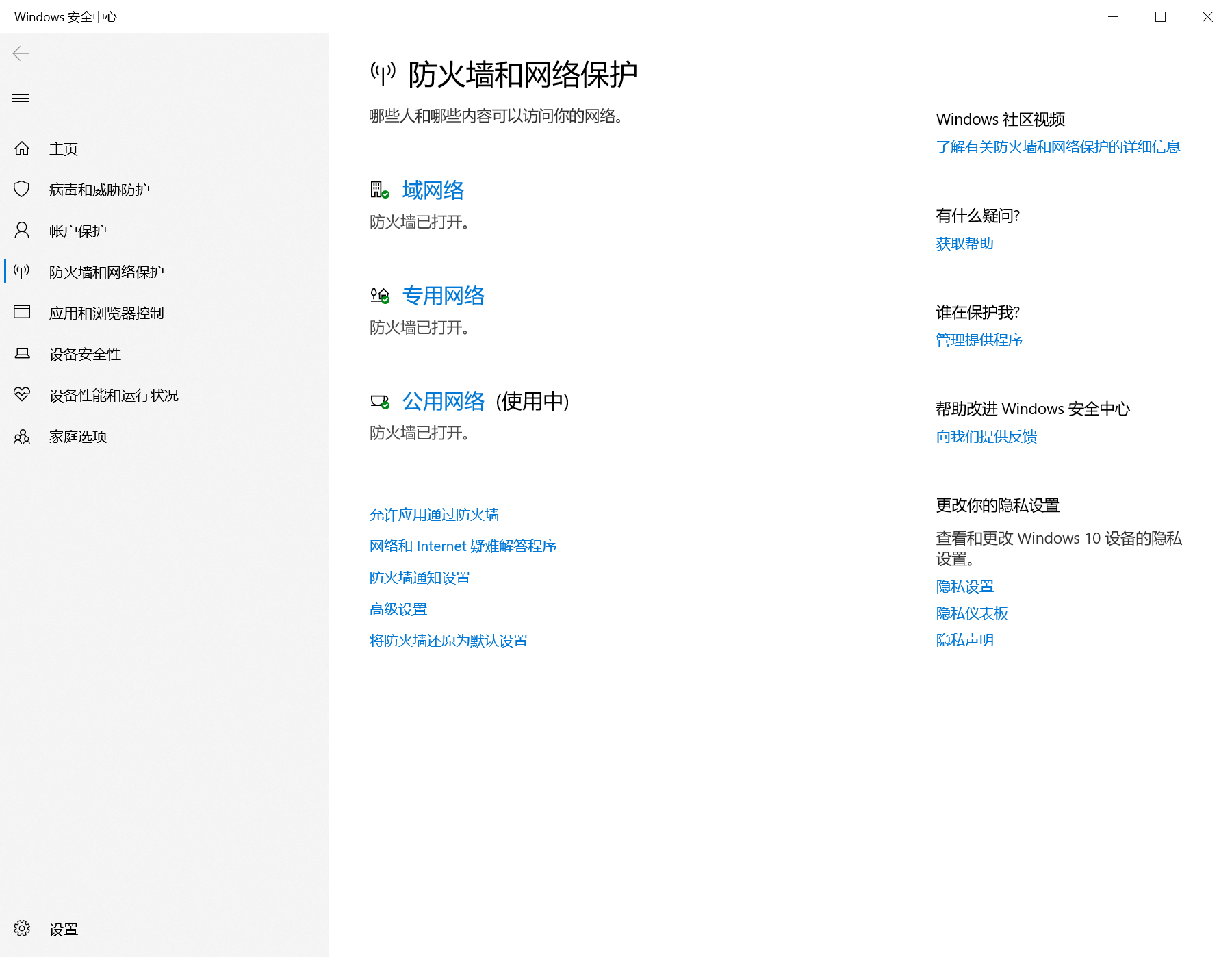Open 网络和 Internet 疑难解答程序
This screenshot has width=1232, height=957.
pyautogui.click(x=463, y=546)
